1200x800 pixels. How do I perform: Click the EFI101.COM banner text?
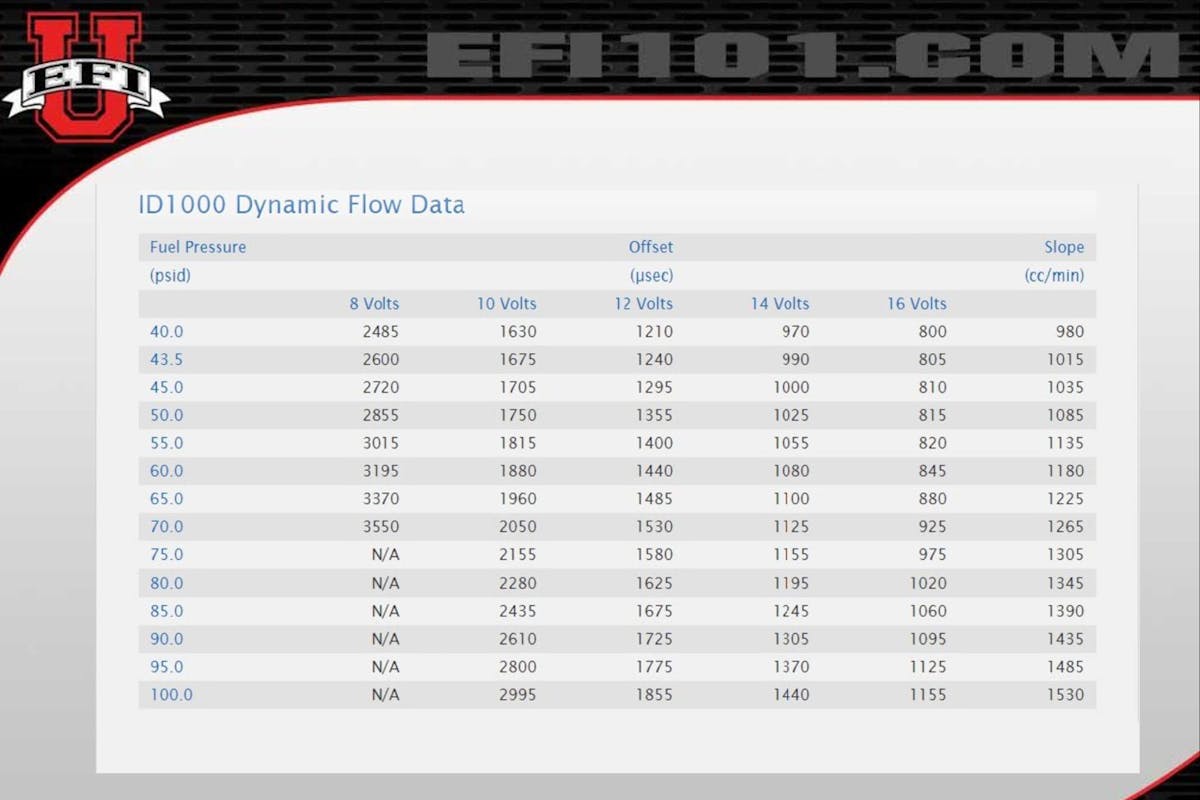coord(800,55)
